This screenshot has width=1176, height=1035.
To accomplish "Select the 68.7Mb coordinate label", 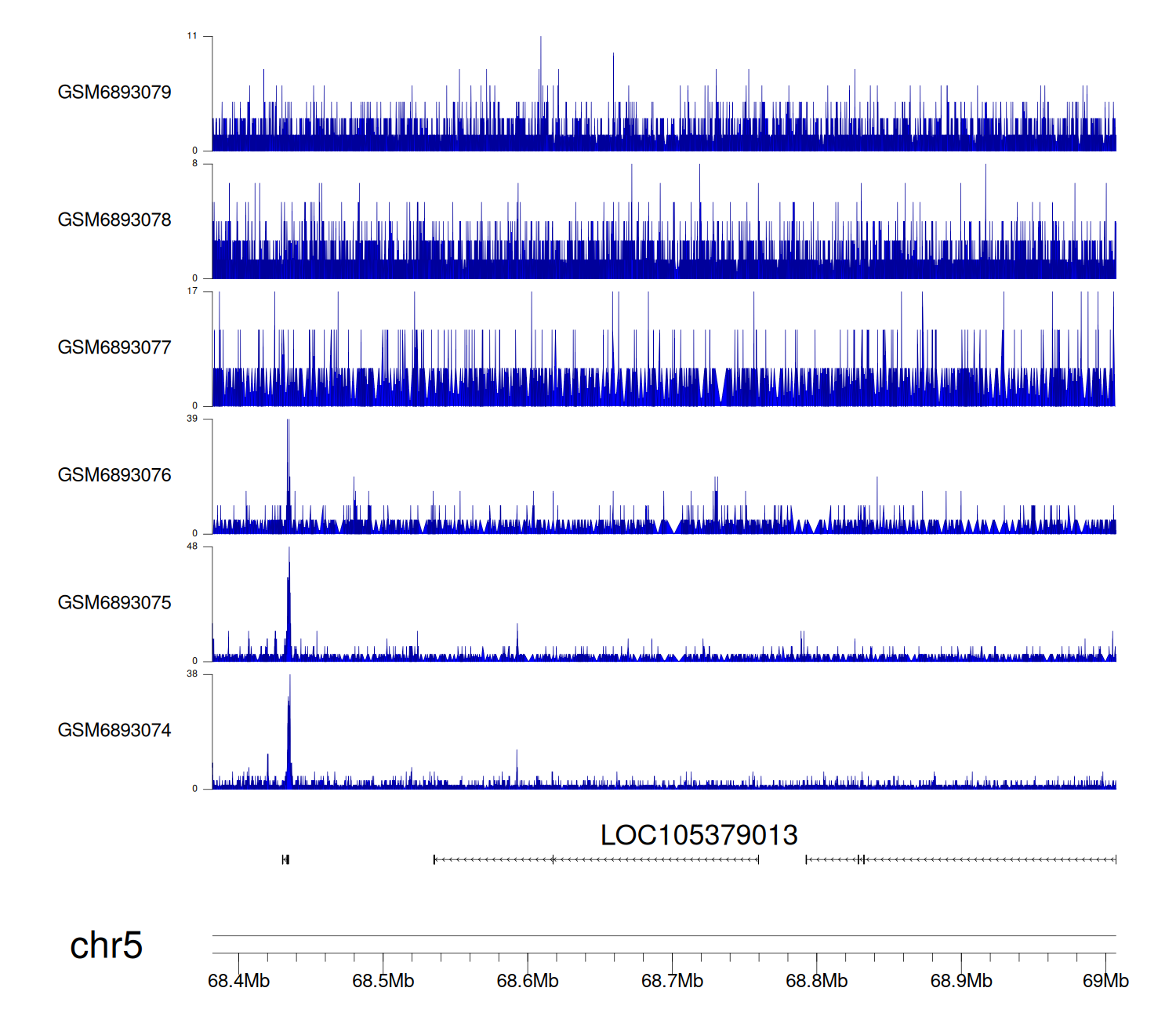I will (672, 982).
